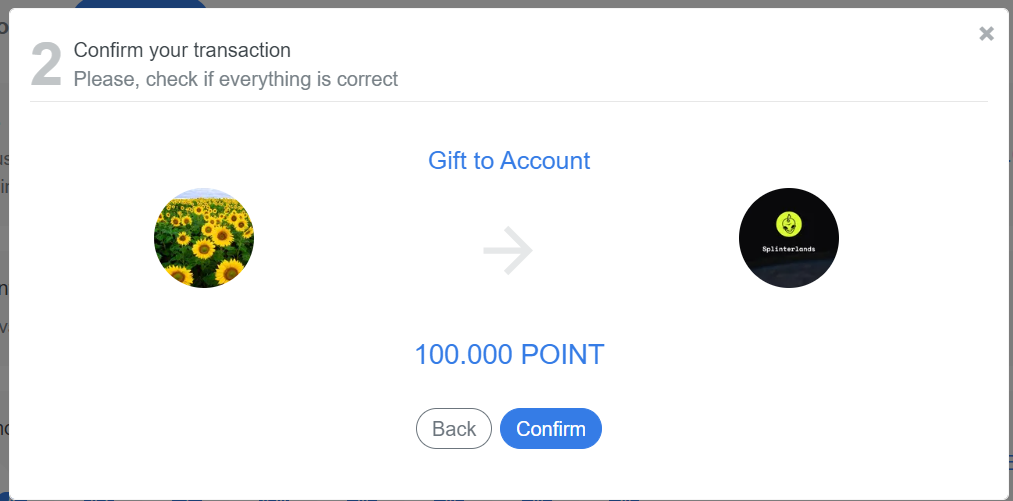
Task: Click the horizontal divider below the header
Action: pos(509,101)
